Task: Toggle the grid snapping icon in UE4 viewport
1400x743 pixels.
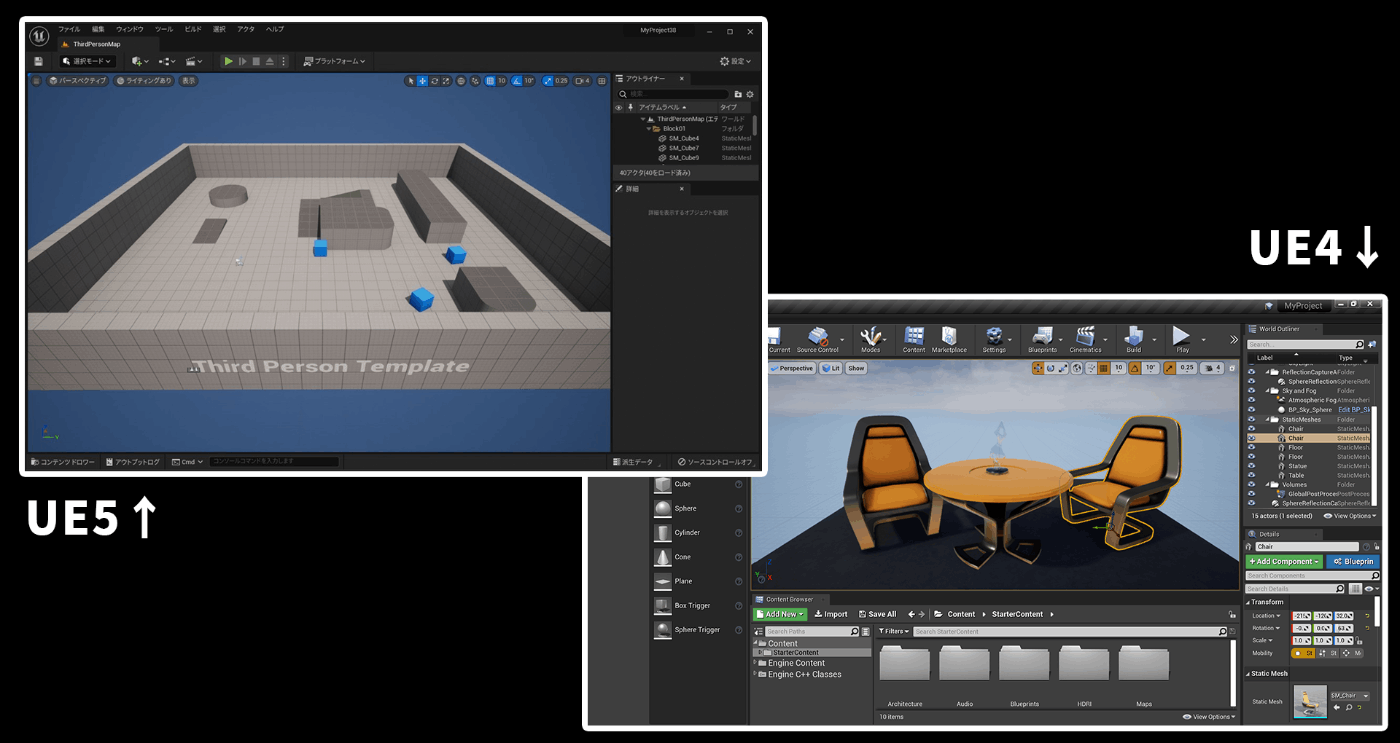Action: pos(1102,369)
